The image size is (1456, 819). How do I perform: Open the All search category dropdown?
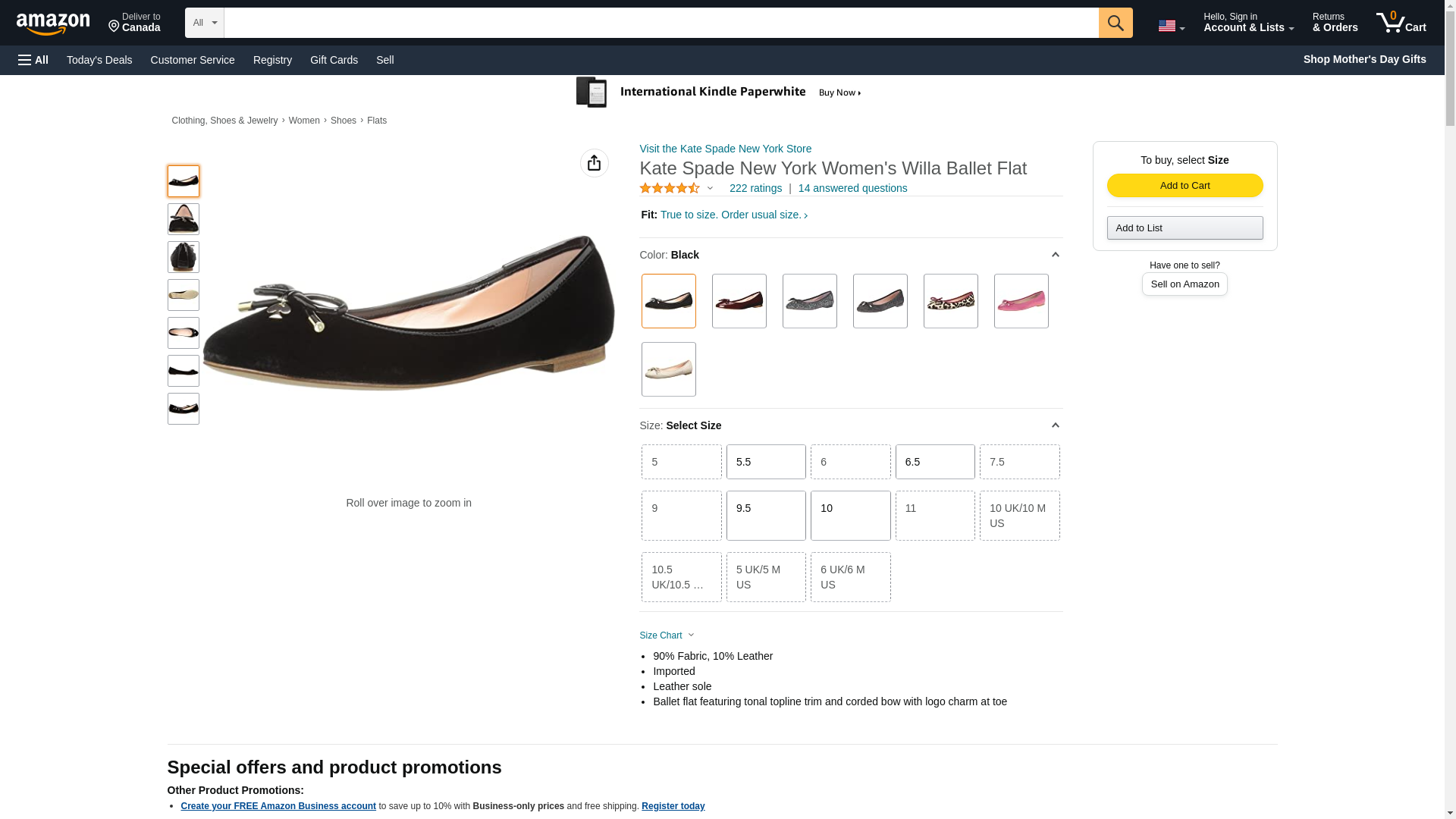205,23
